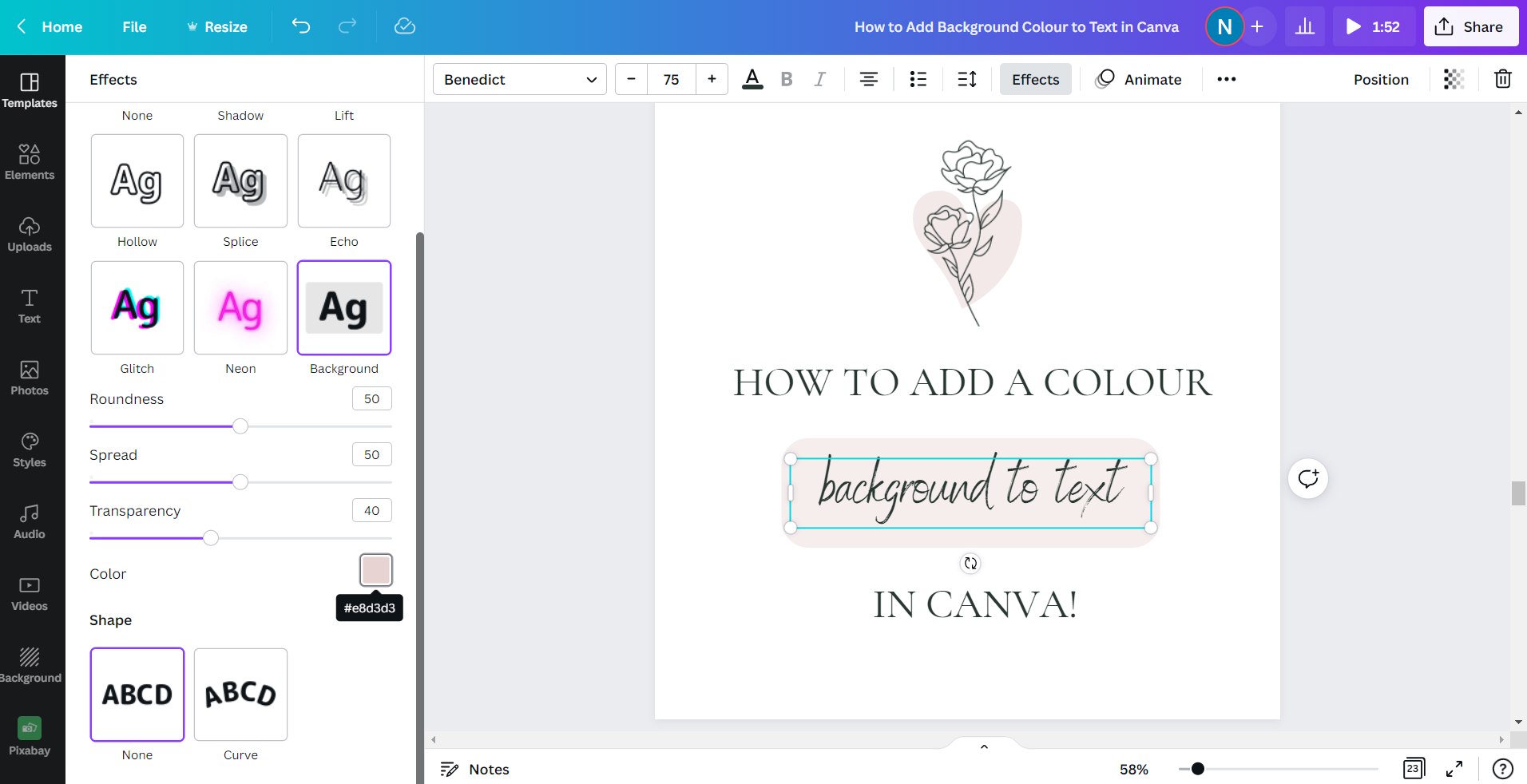Open the N user avatar
The width and height of the screenshot is (1527, 784).
[1224, 26]
